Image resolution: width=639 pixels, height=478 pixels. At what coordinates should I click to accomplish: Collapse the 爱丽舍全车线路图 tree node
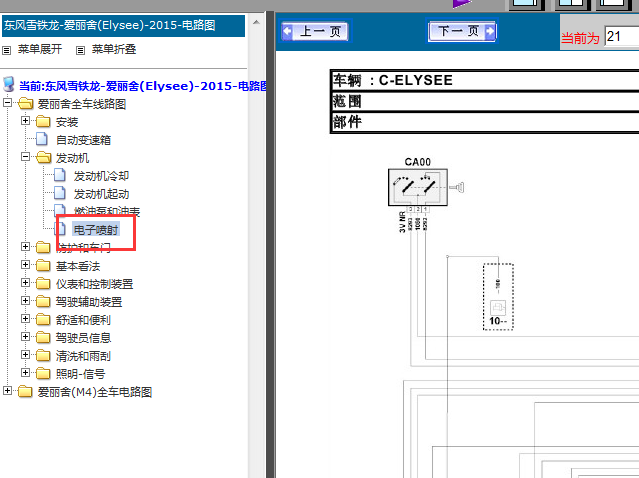point(7,103)
